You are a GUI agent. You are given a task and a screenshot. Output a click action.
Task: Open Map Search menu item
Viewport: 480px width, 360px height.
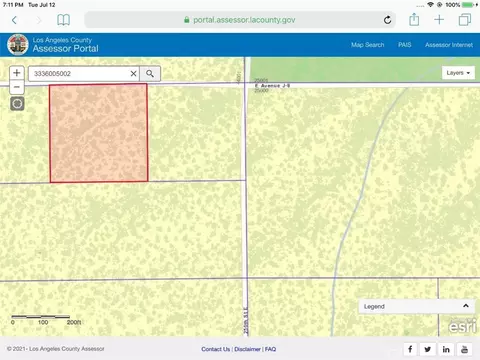368,45
